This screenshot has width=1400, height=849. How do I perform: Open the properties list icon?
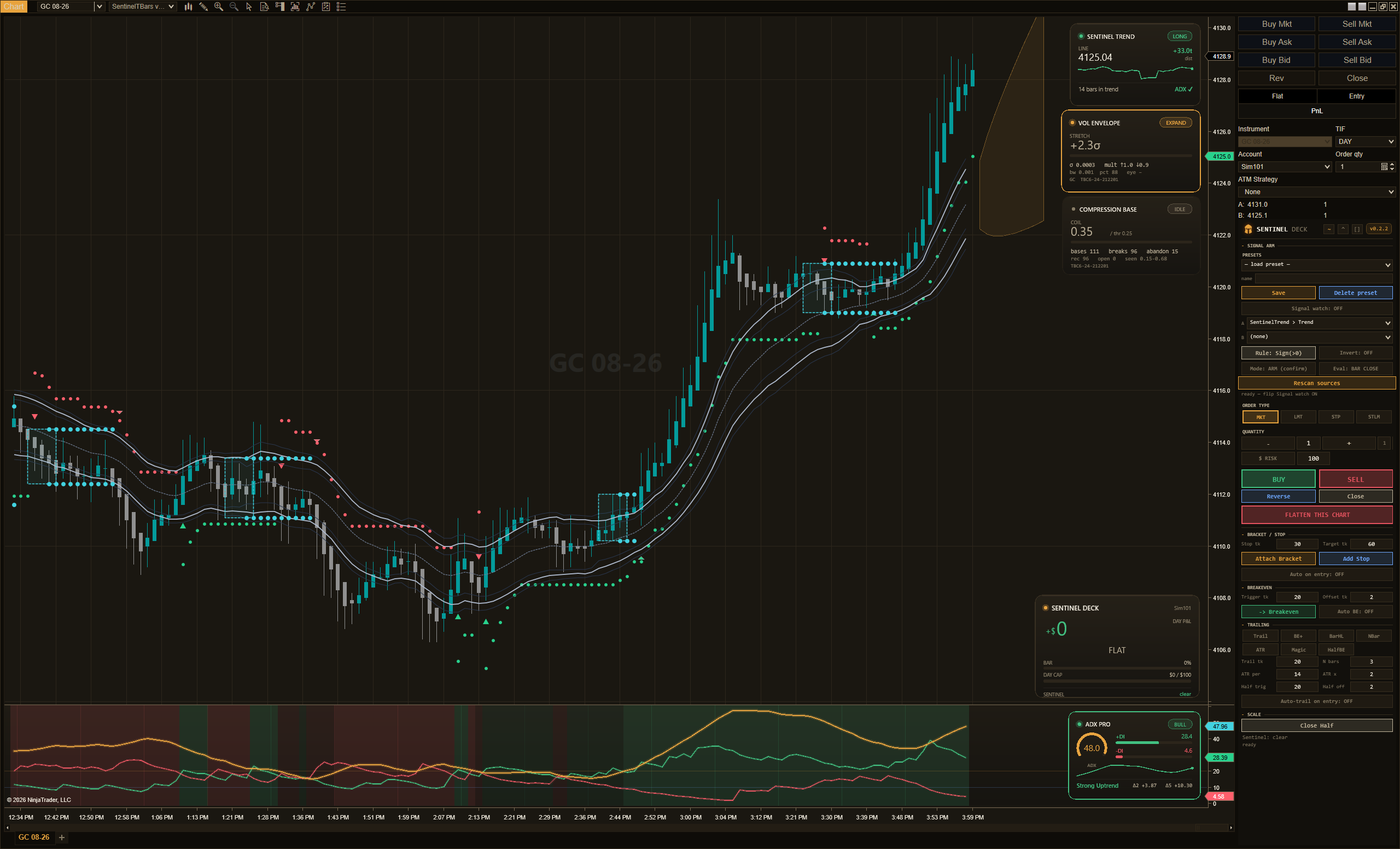pyautogui.click(x=341, y=7)
